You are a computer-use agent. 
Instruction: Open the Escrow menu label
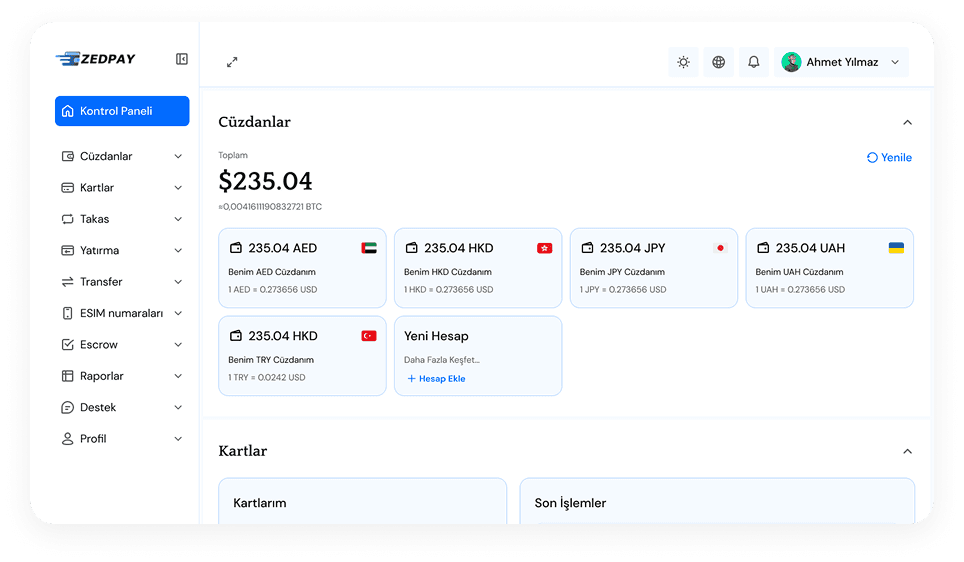point(98,344)
